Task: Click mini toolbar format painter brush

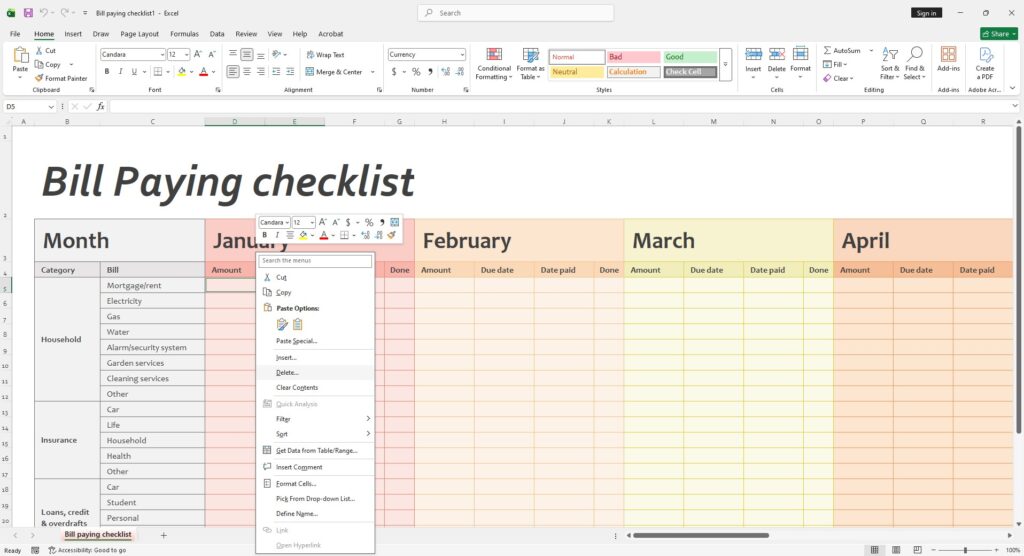Action: tap(391, 235)
